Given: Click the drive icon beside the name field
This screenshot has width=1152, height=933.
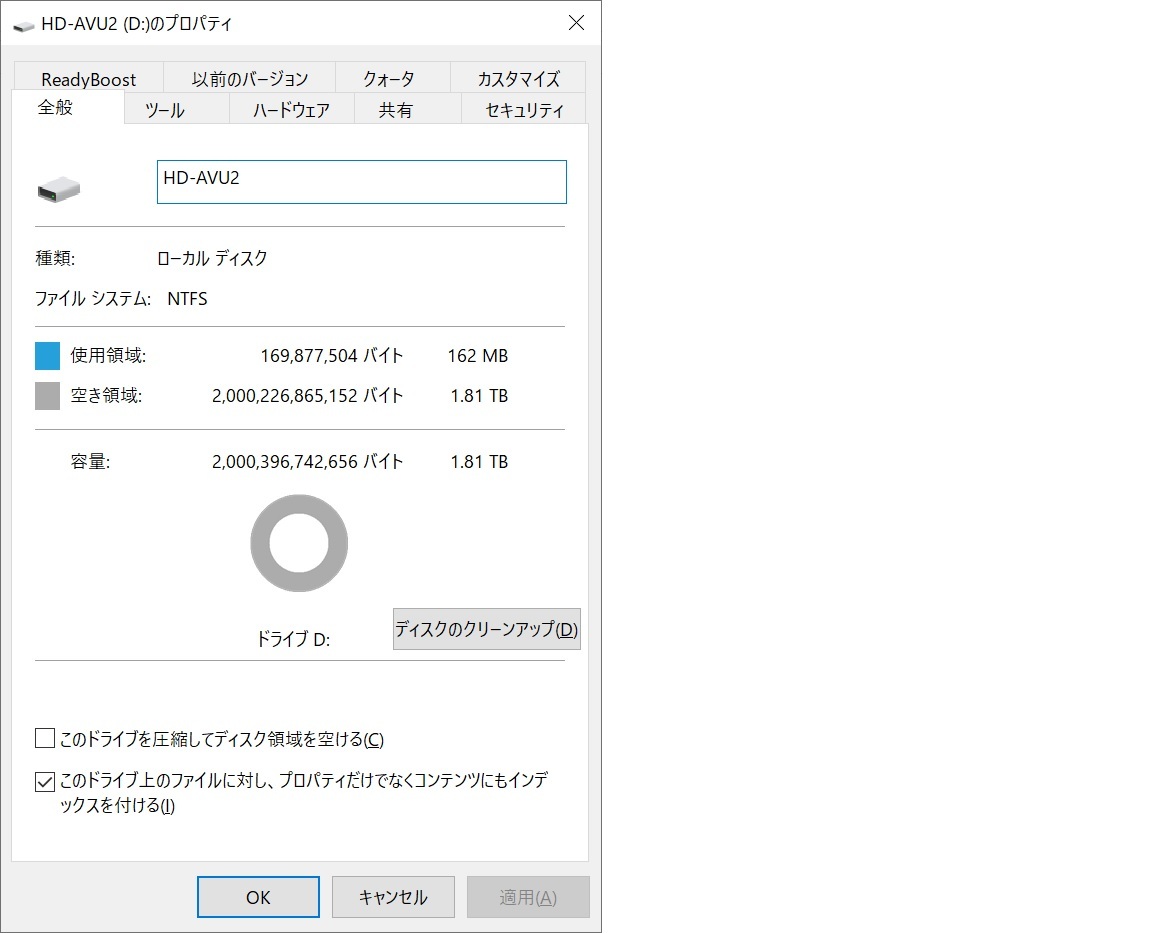Looking at the screenshot, I should (x=59, y=188).
